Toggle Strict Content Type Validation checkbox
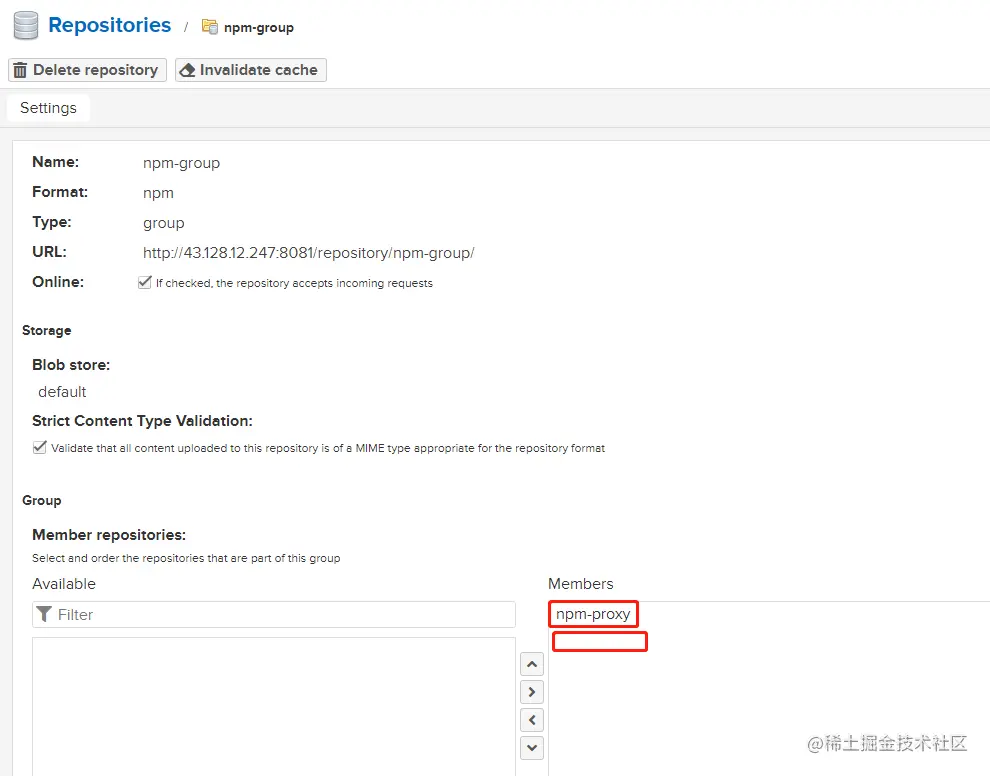990x776 pixels. tap(40, 448)
